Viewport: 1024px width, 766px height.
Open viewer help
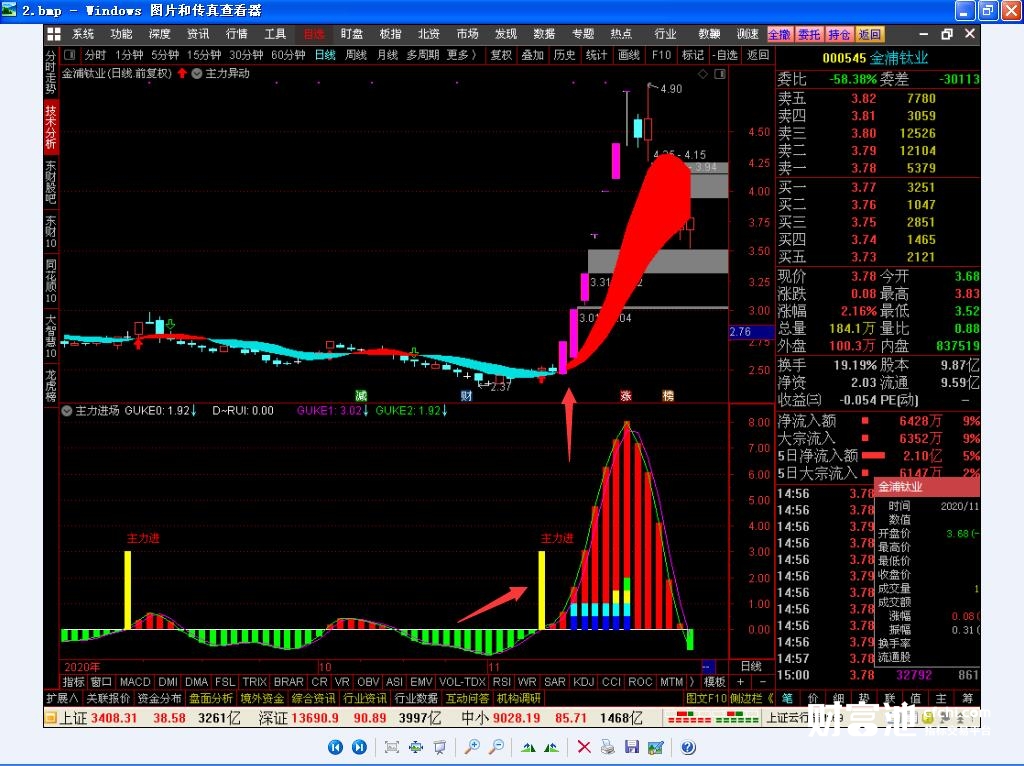(688, 747)
